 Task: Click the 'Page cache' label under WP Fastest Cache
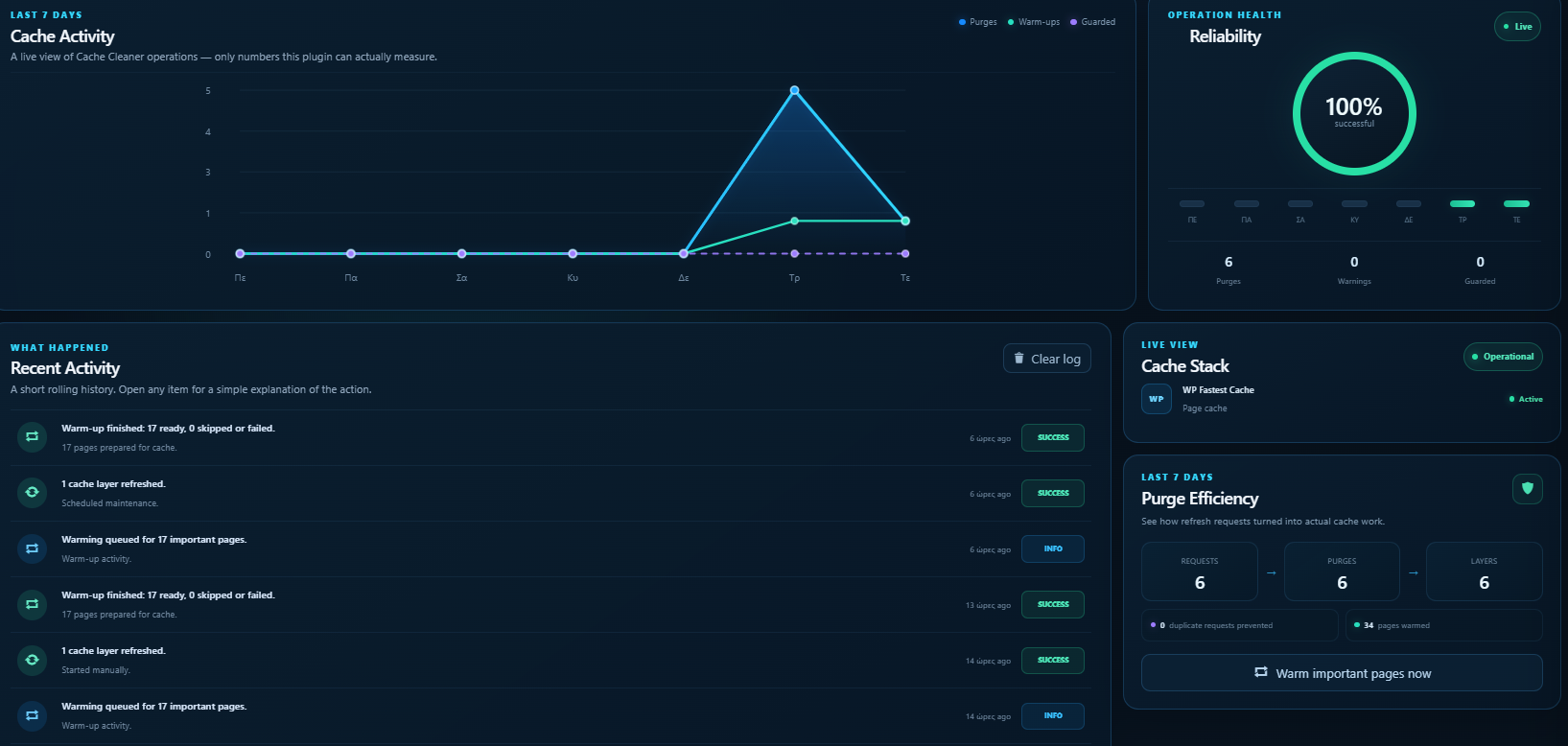tap(1205, 408)
